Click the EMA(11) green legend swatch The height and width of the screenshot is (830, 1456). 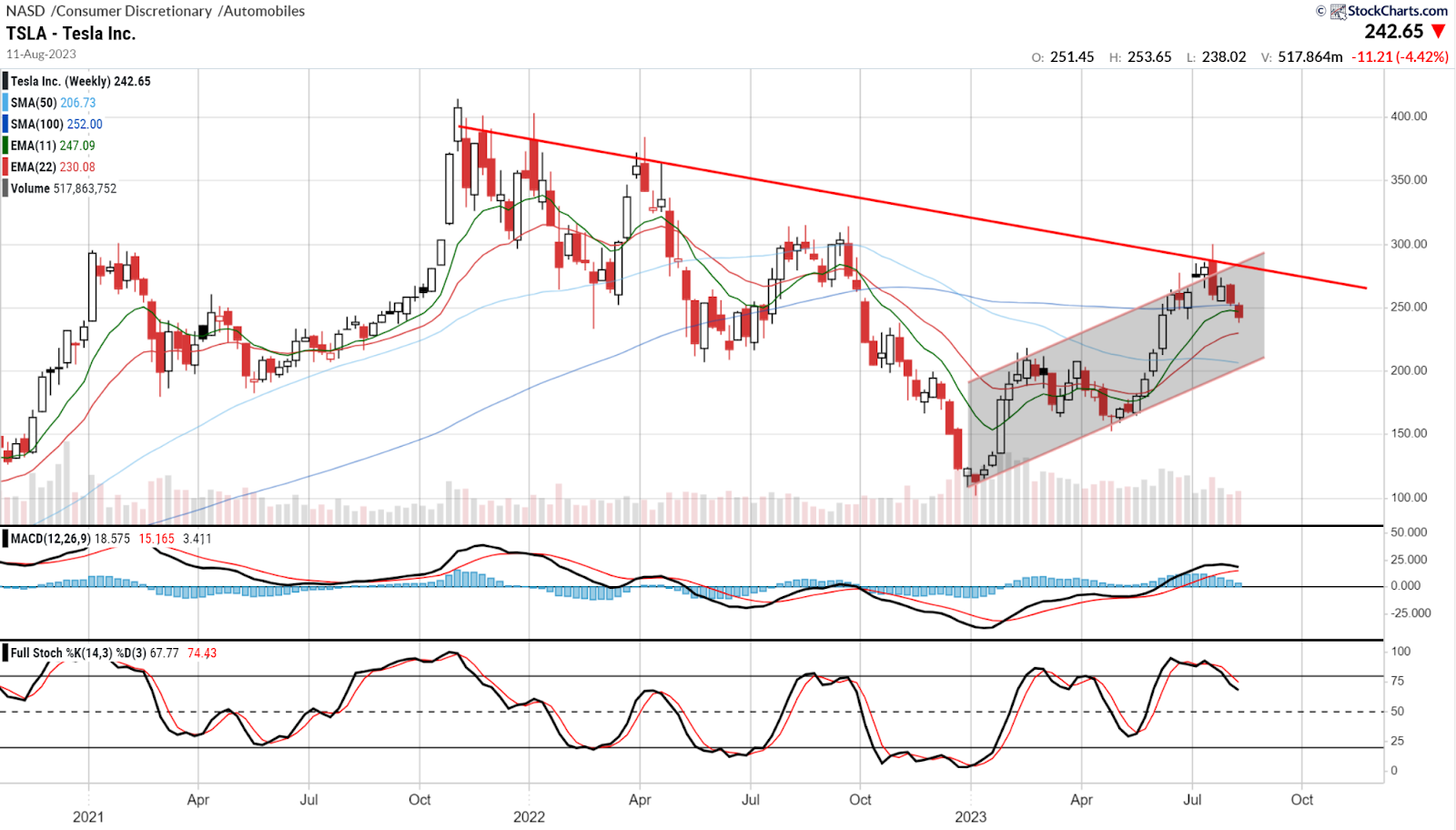[x=5, y=146]
